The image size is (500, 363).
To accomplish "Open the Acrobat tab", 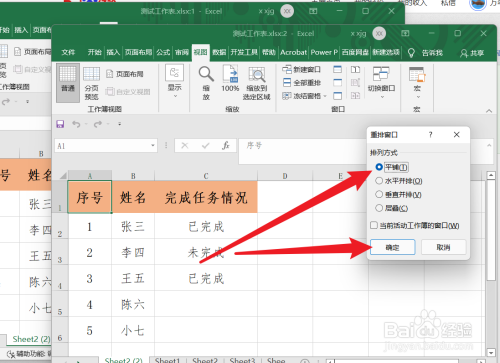I will click(293, 52).
